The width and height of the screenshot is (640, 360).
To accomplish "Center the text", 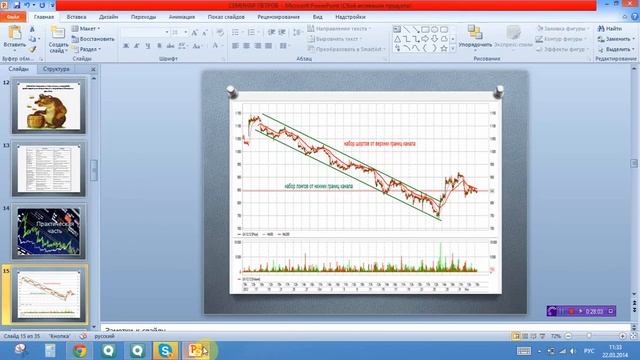I will 247,46.
